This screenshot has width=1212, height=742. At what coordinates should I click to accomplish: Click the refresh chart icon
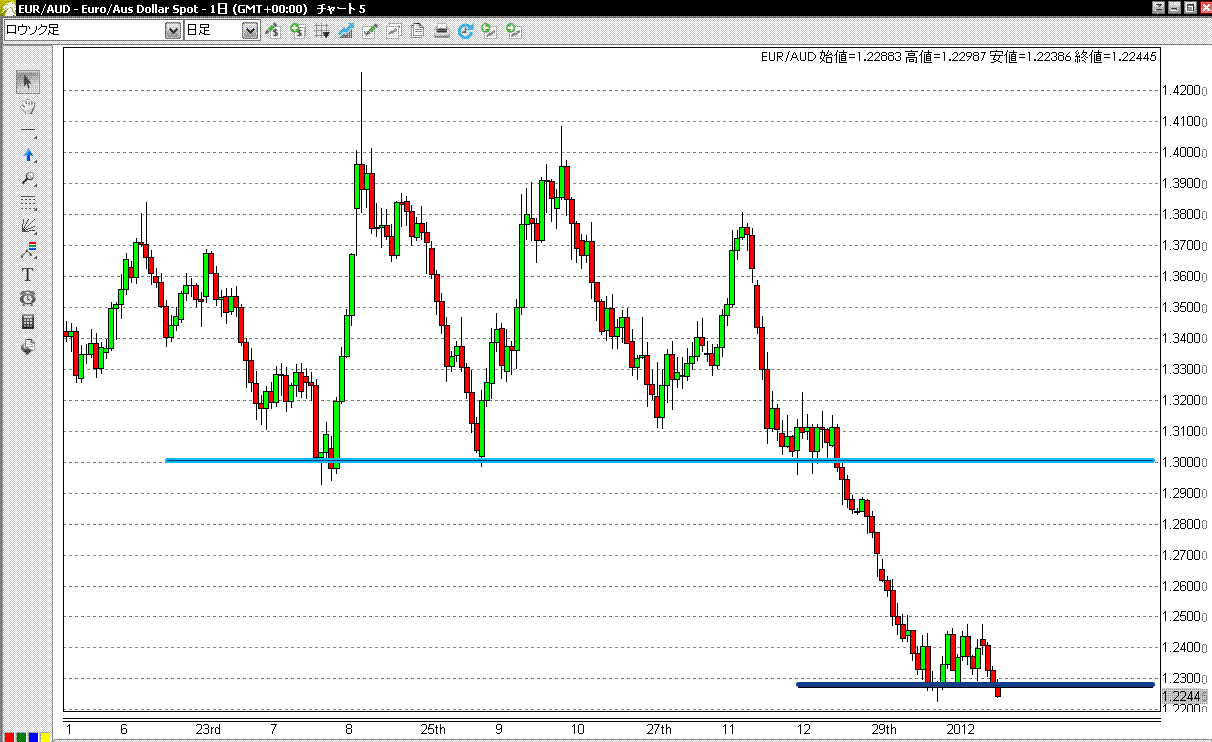point(465,30)
